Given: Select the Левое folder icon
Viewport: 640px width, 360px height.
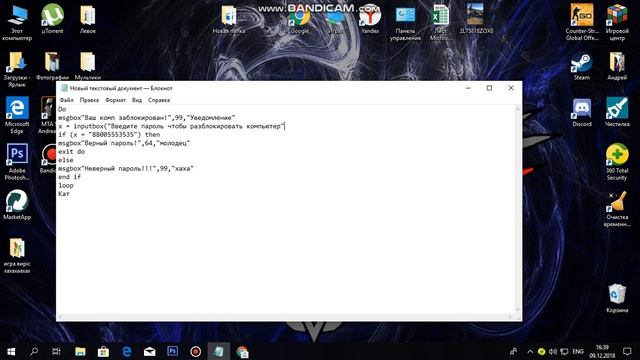Looking at the screenshot, I should [87, 19].
